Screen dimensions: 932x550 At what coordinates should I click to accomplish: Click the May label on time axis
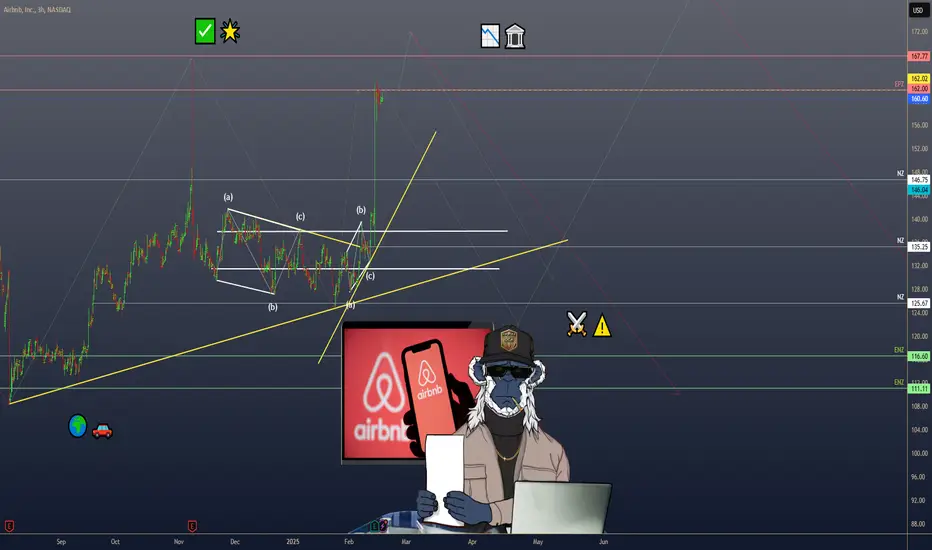pyautogui.click(x=538, y=542)
